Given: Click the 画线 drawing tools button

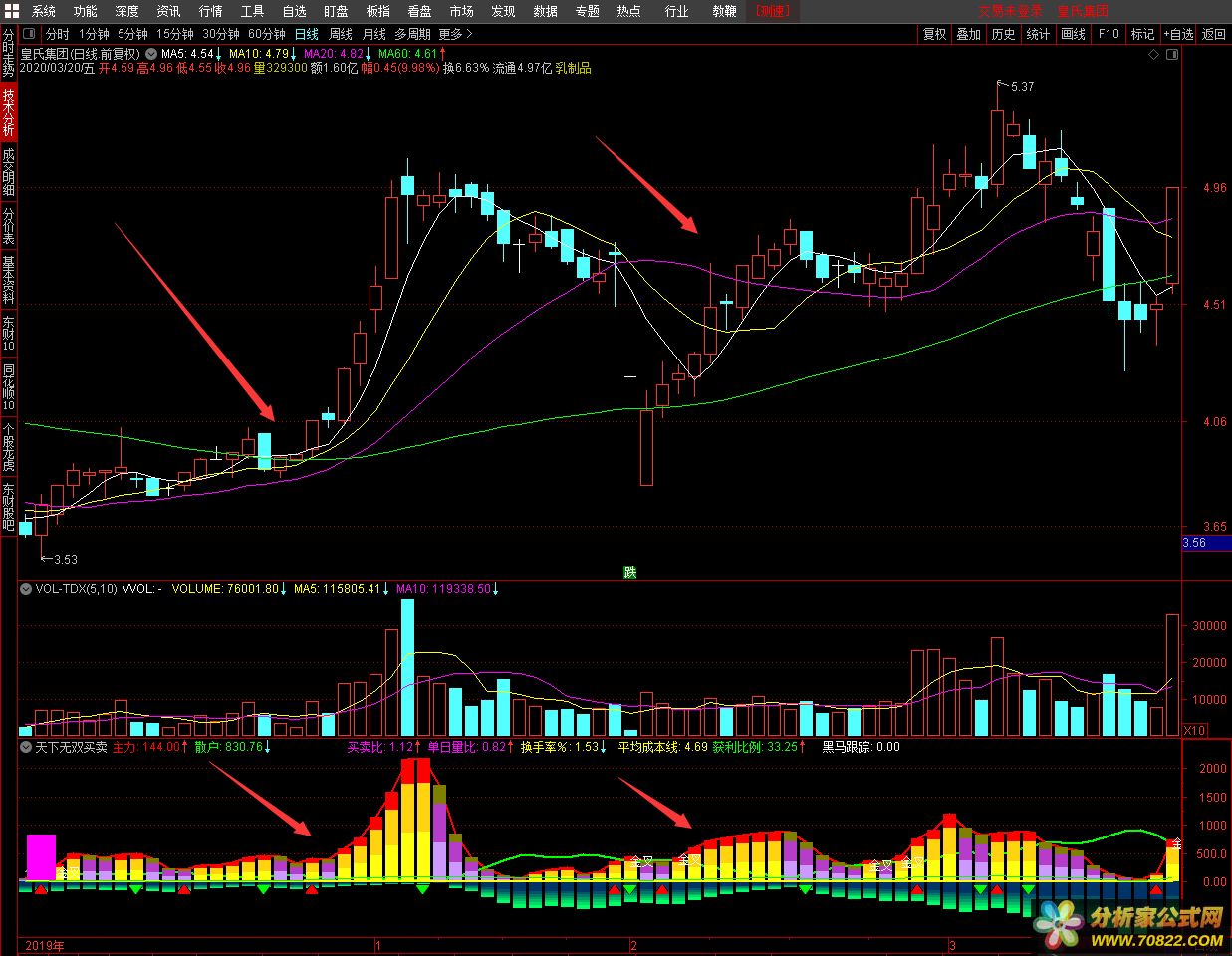Looking at the screenshot, I should pos(1073,34).
